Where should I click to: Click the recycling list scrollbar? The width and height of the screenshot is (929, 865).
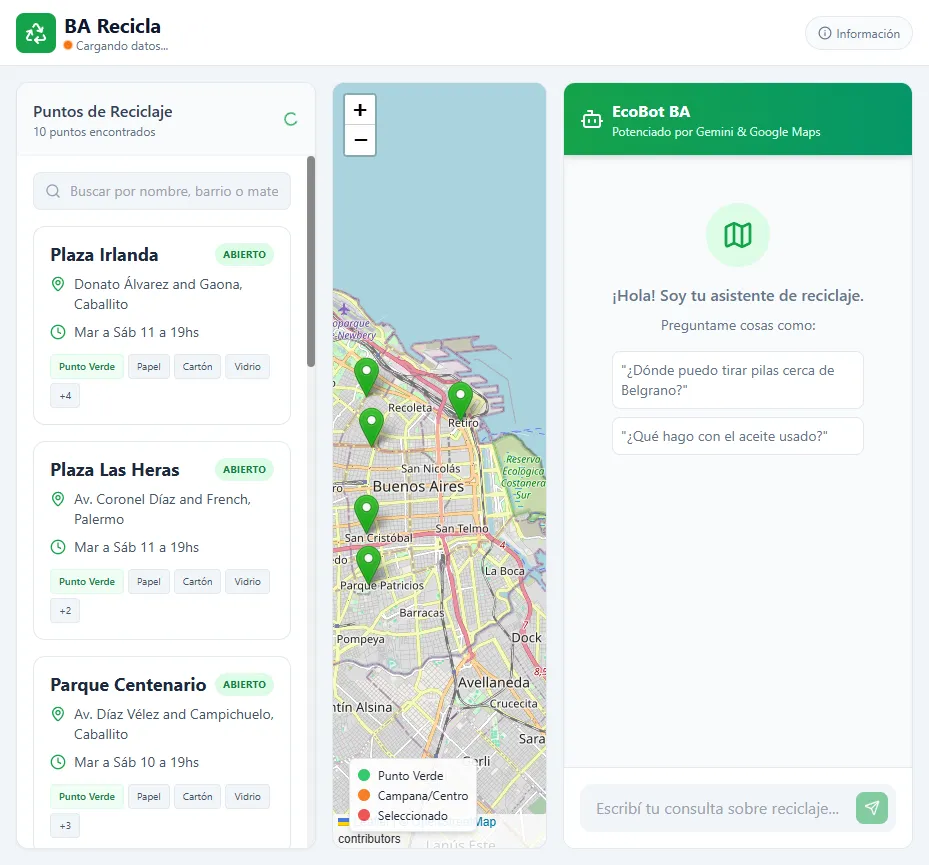[x=311, y=261]
